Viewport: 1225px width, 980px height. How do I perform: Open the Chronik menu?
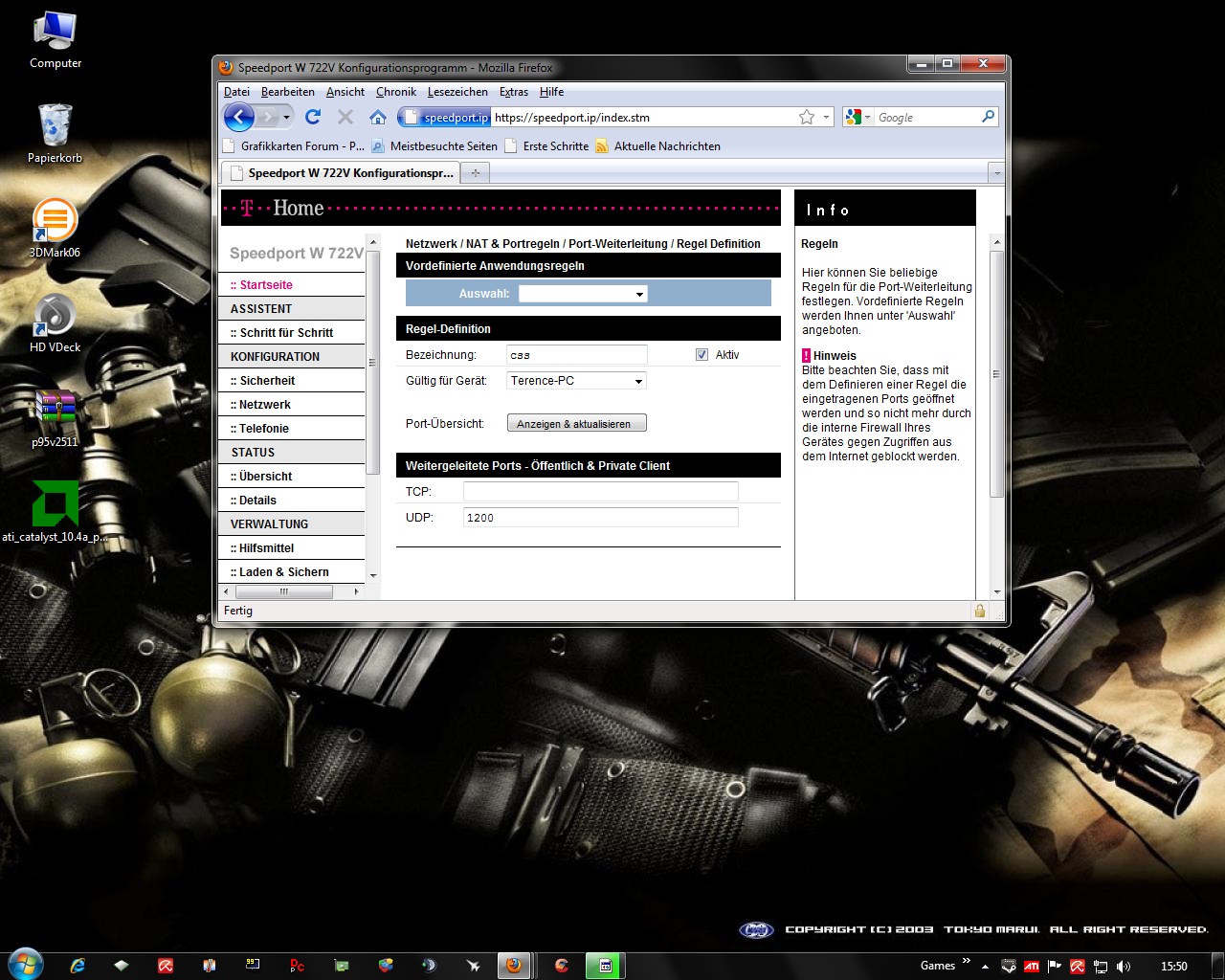click(396, 92)
